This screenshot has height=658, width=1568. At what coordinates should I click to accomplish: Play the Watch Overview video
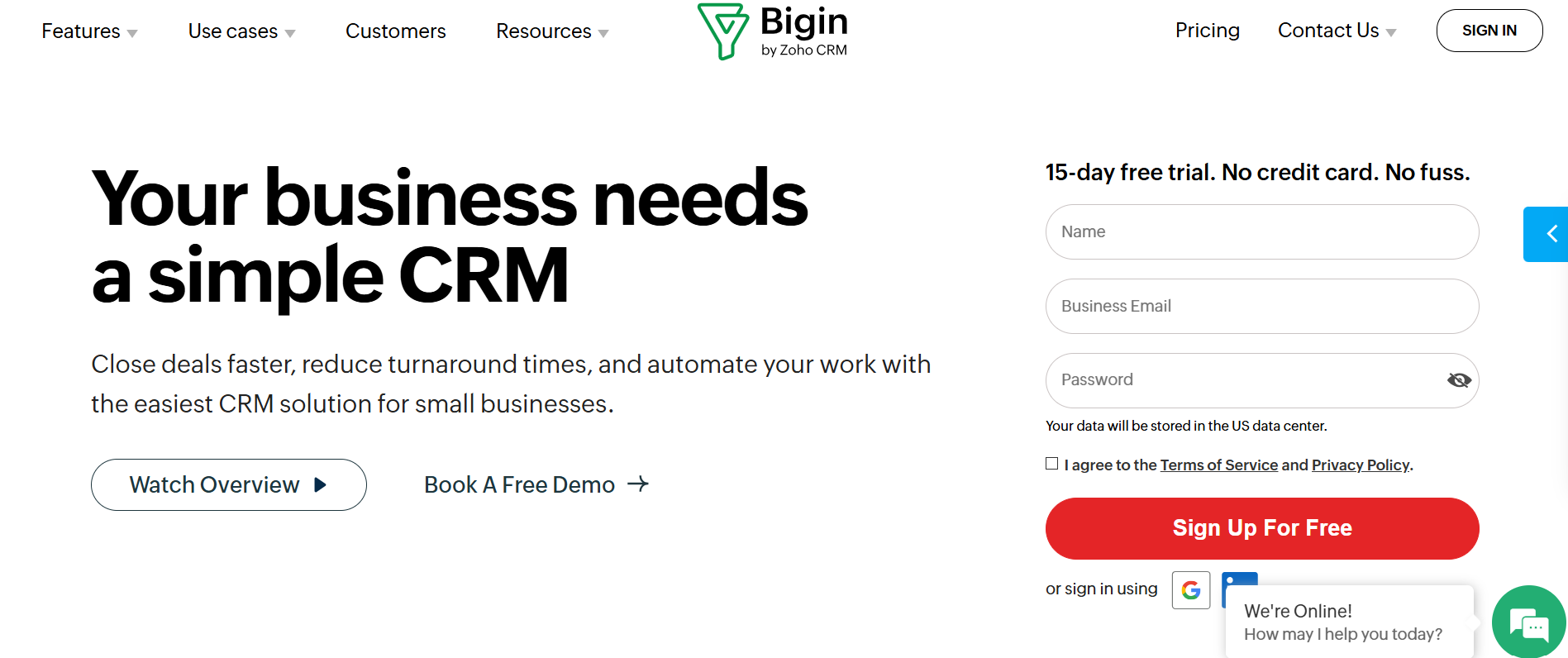pyautogui.click(x=229, y=484)
